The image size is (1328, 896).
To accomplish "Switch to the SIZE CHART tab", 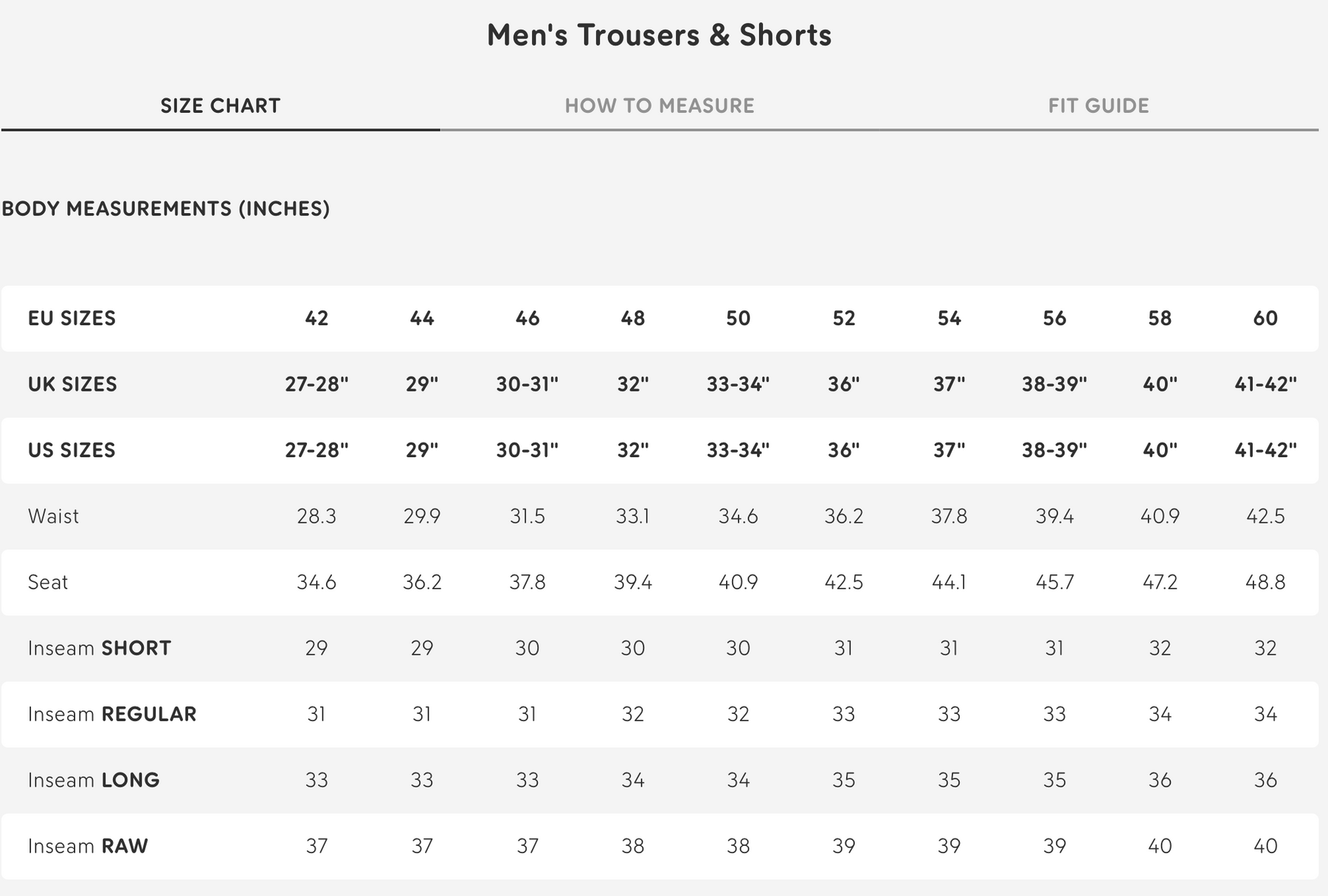I will (220, 105).
